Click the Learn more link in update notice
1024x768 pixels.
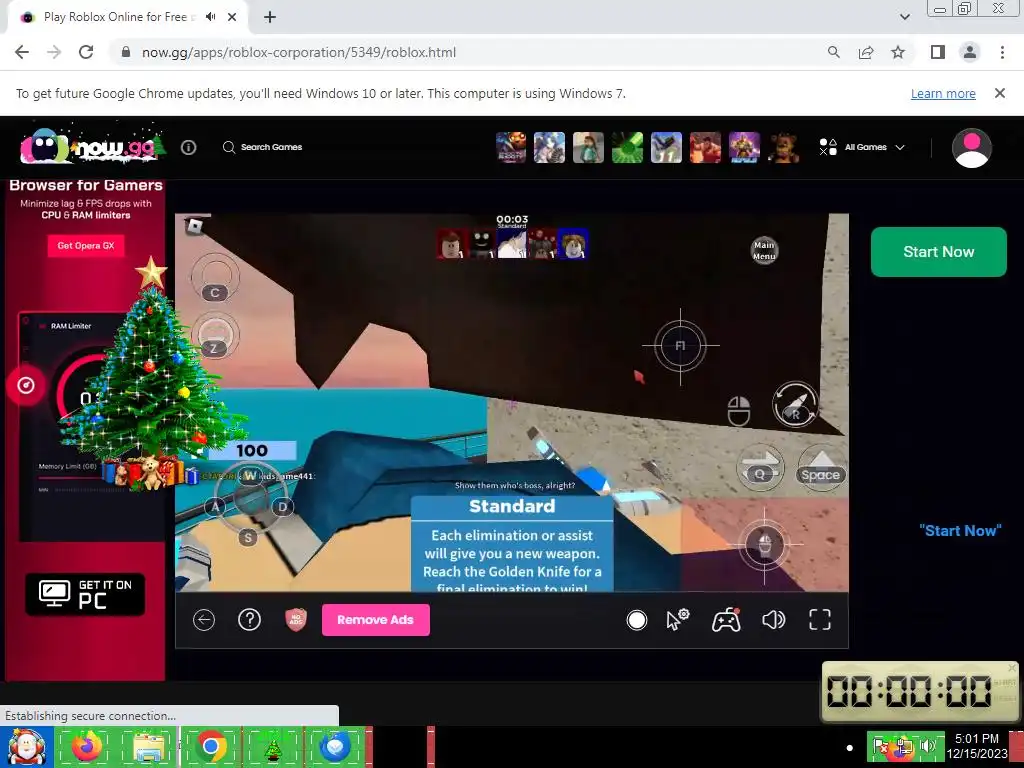[943, 93]
